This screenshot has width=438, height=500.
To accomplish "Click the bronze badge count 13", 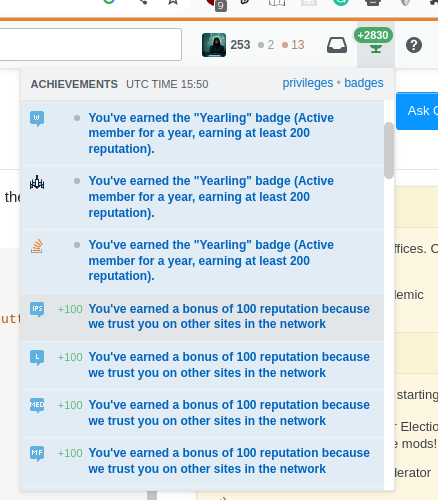I will click(294, 45).
